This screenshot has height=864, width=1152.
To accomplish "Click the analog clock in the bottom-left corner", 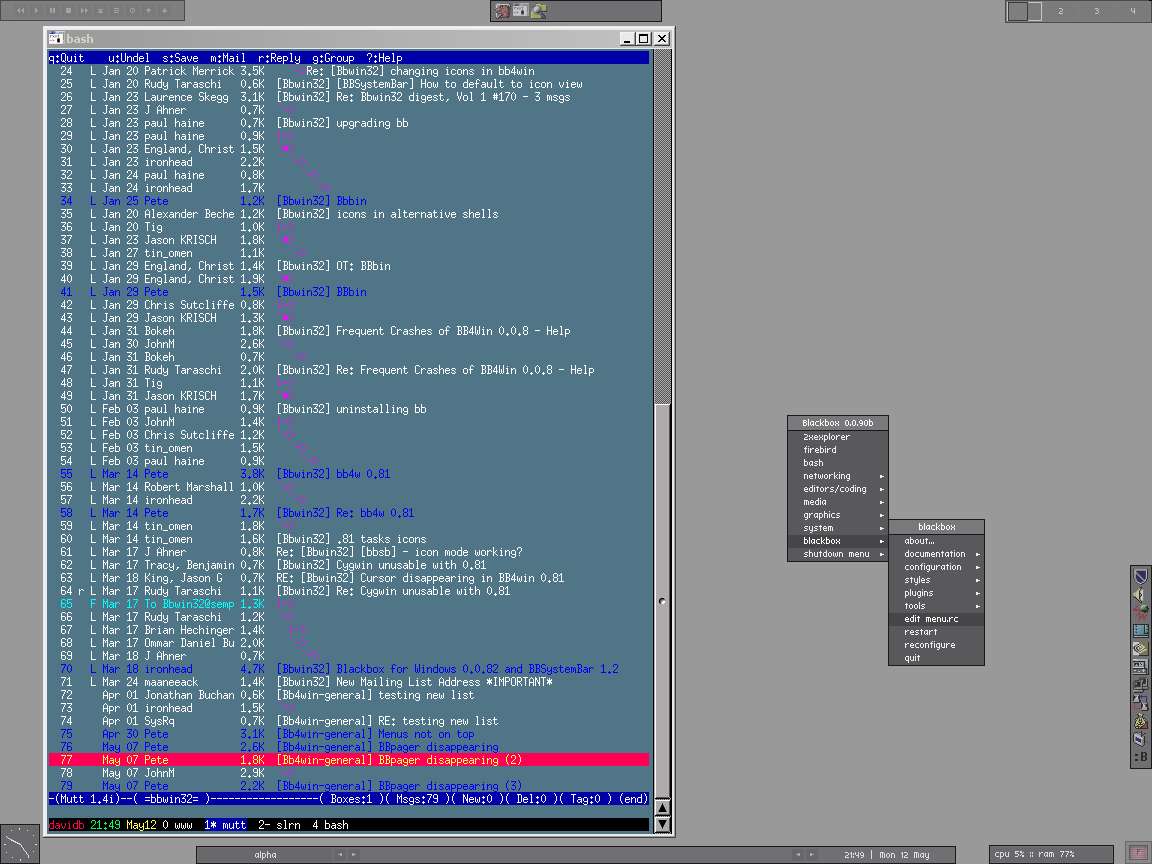I will pyautogui.click(x=19, y=843).
